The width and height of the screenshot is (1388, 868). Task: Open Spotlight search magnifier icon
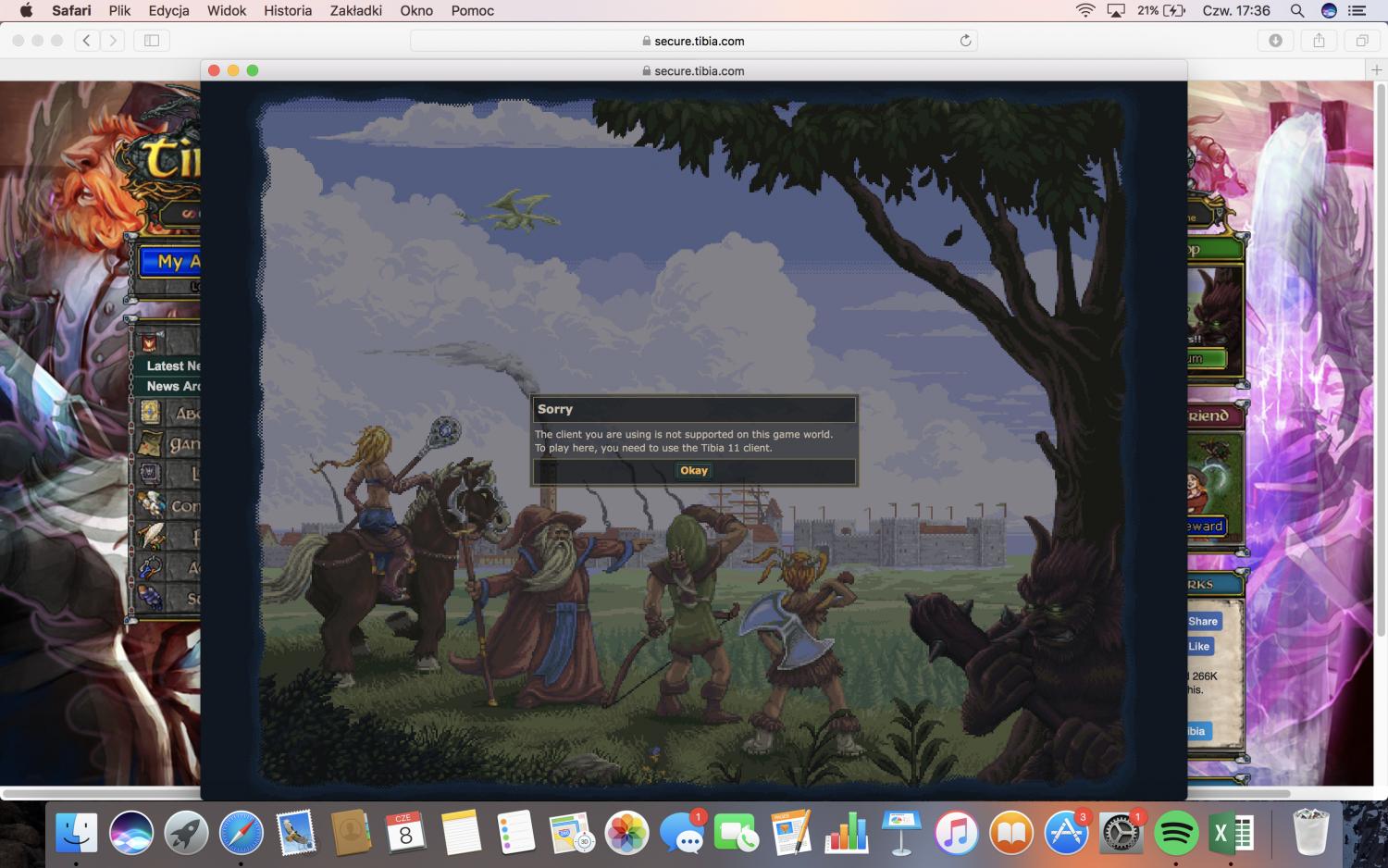coord(1297,11)
